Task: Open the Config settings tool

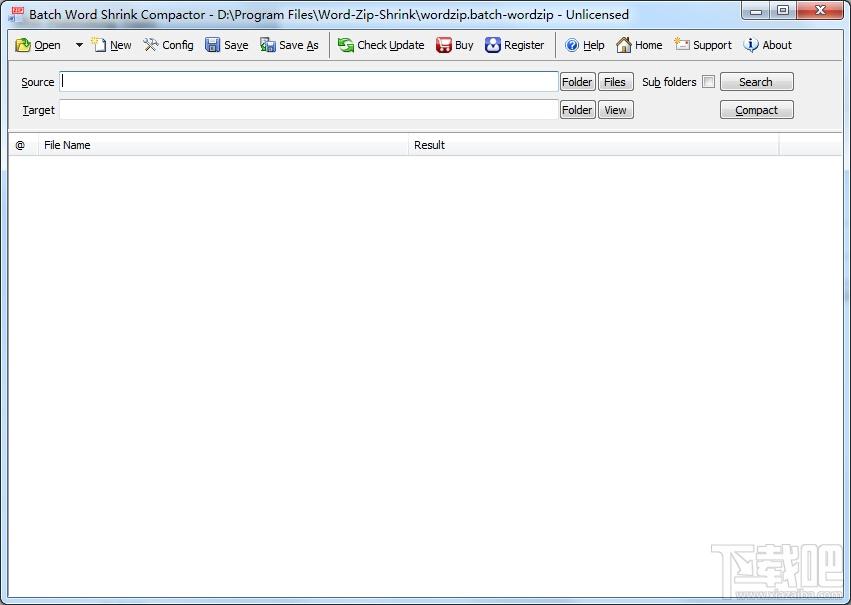Action: point(168,45)
